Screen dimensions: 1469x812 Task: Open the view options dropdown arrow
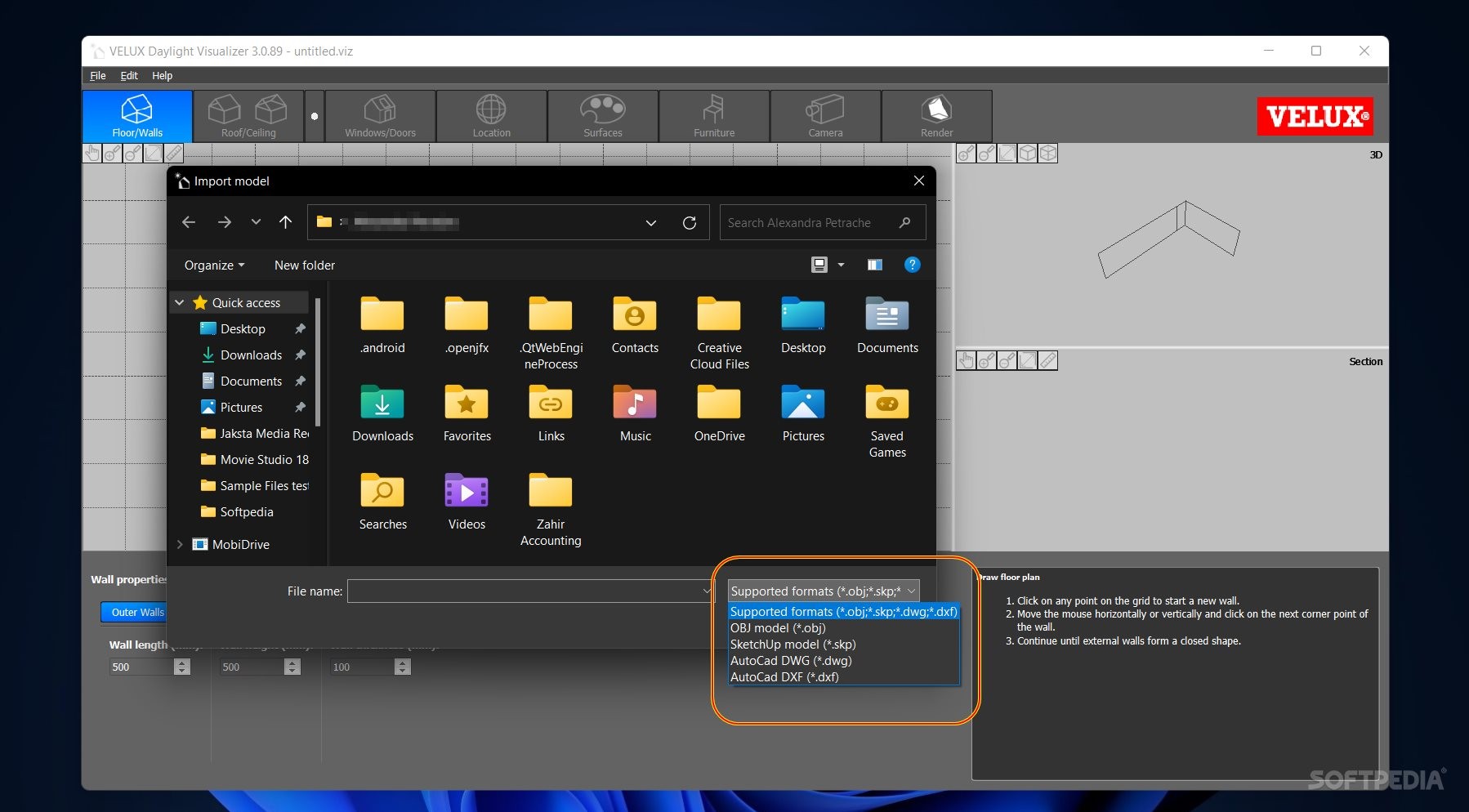841,265
